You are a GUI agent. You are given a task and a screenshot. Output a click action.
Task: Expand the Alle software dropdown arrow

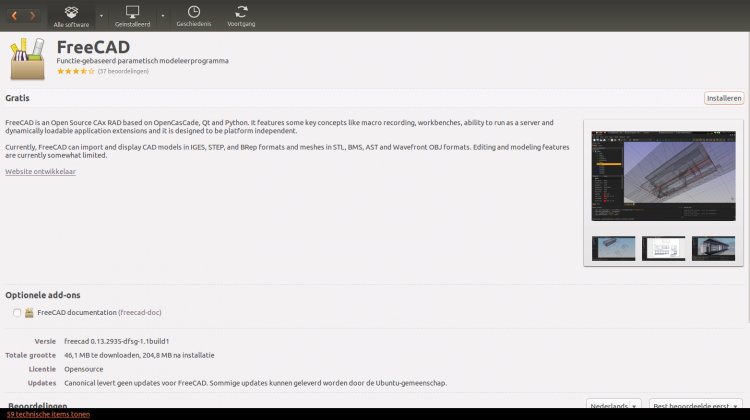[x=101, y=16]
